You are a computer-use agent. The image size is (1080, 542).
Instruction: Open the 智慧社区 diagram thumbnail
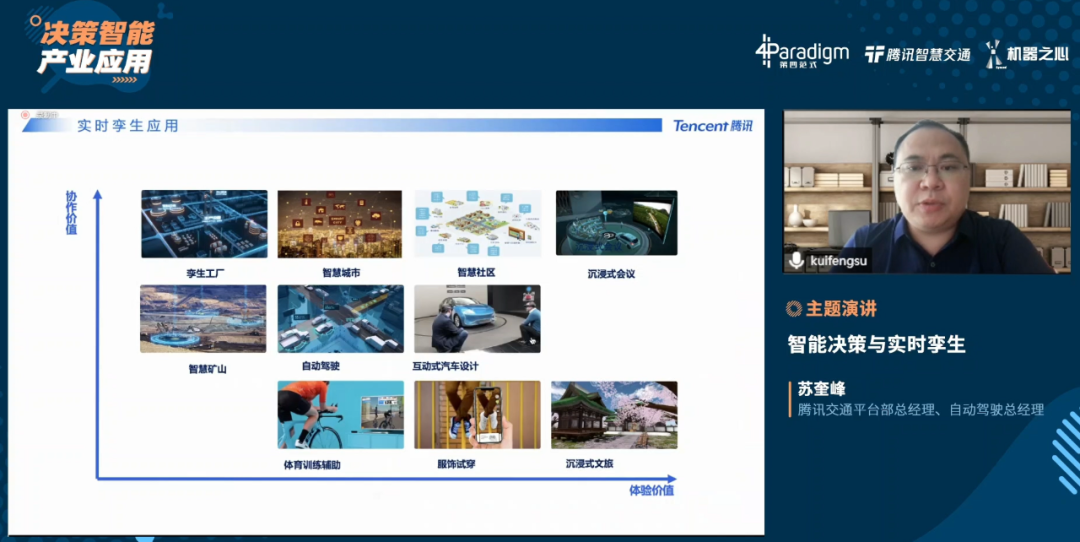coord(477,224)
